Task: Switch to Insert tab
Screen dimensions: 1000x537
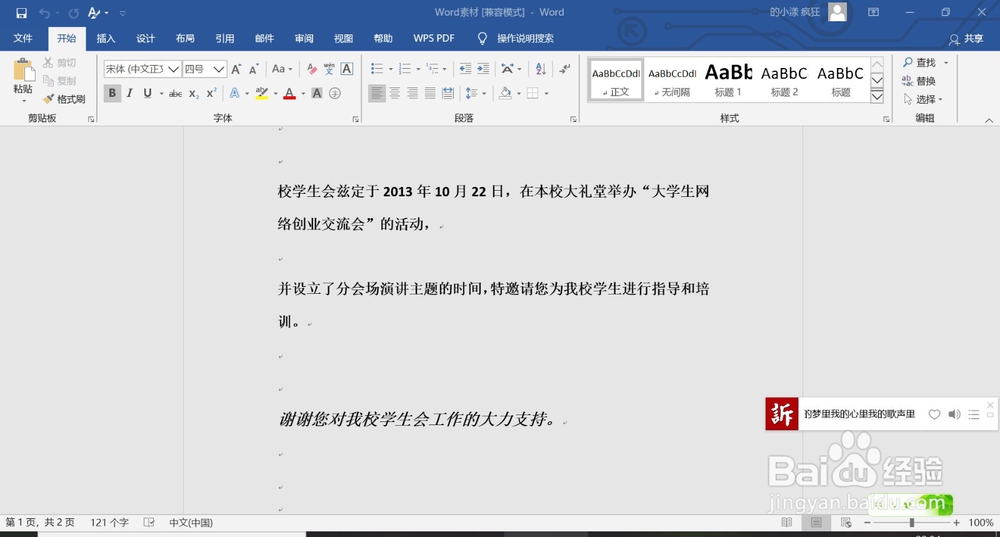Action: tap(106, 38)
